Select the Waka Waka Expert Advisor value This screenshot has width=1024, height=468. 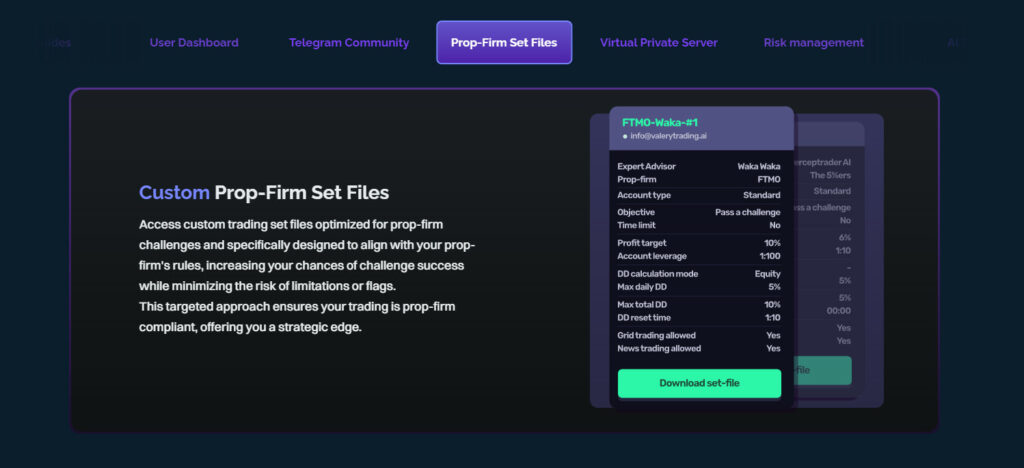[x=760, y=165]
